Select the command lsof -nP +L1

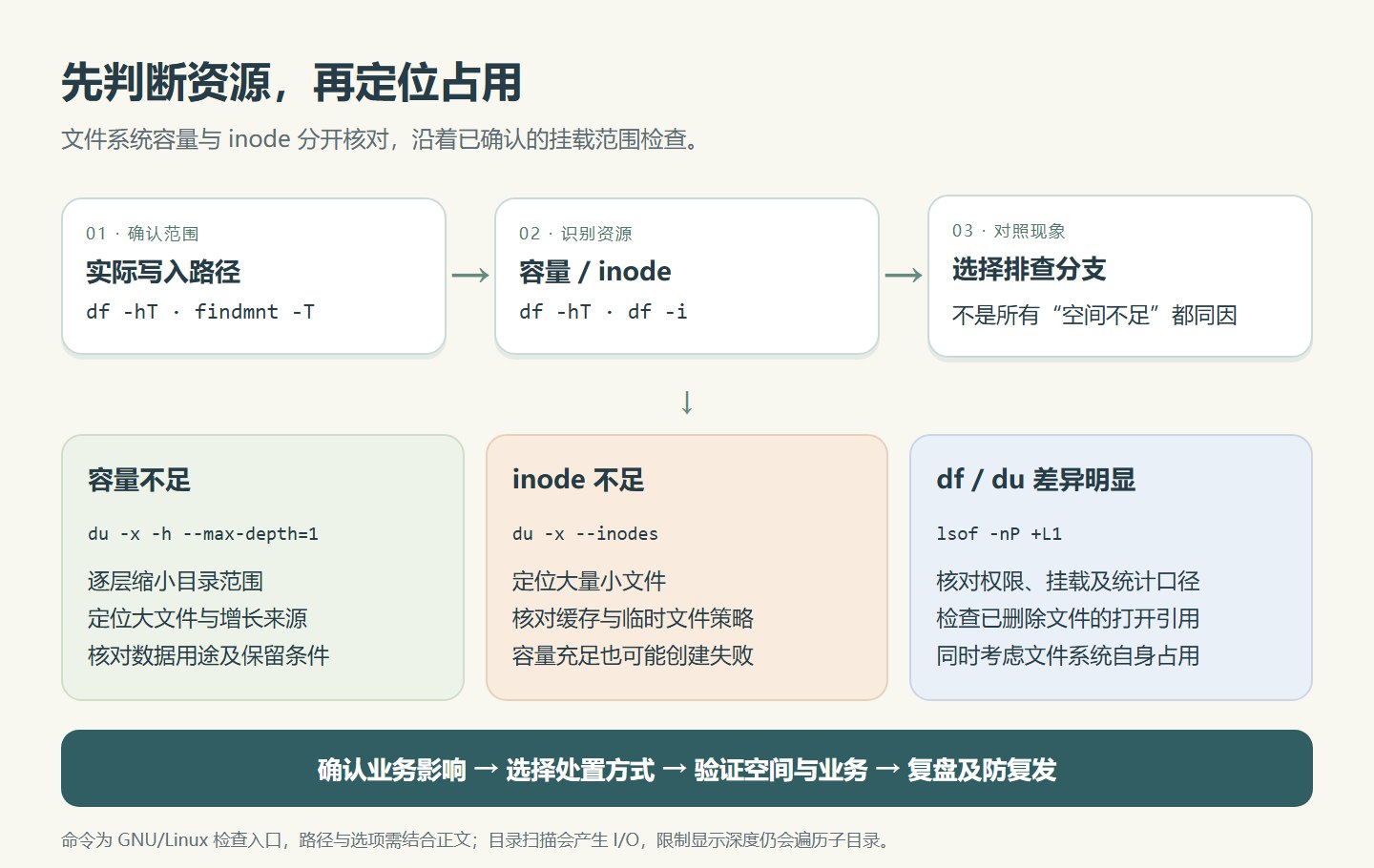pyautogui.click(x=999, y=534)
